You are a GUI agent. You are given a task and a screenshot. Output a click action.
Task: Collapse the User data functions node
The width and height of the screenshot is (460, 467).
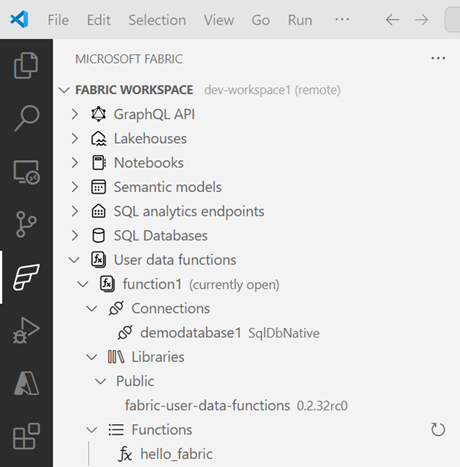tap(74, 260)
